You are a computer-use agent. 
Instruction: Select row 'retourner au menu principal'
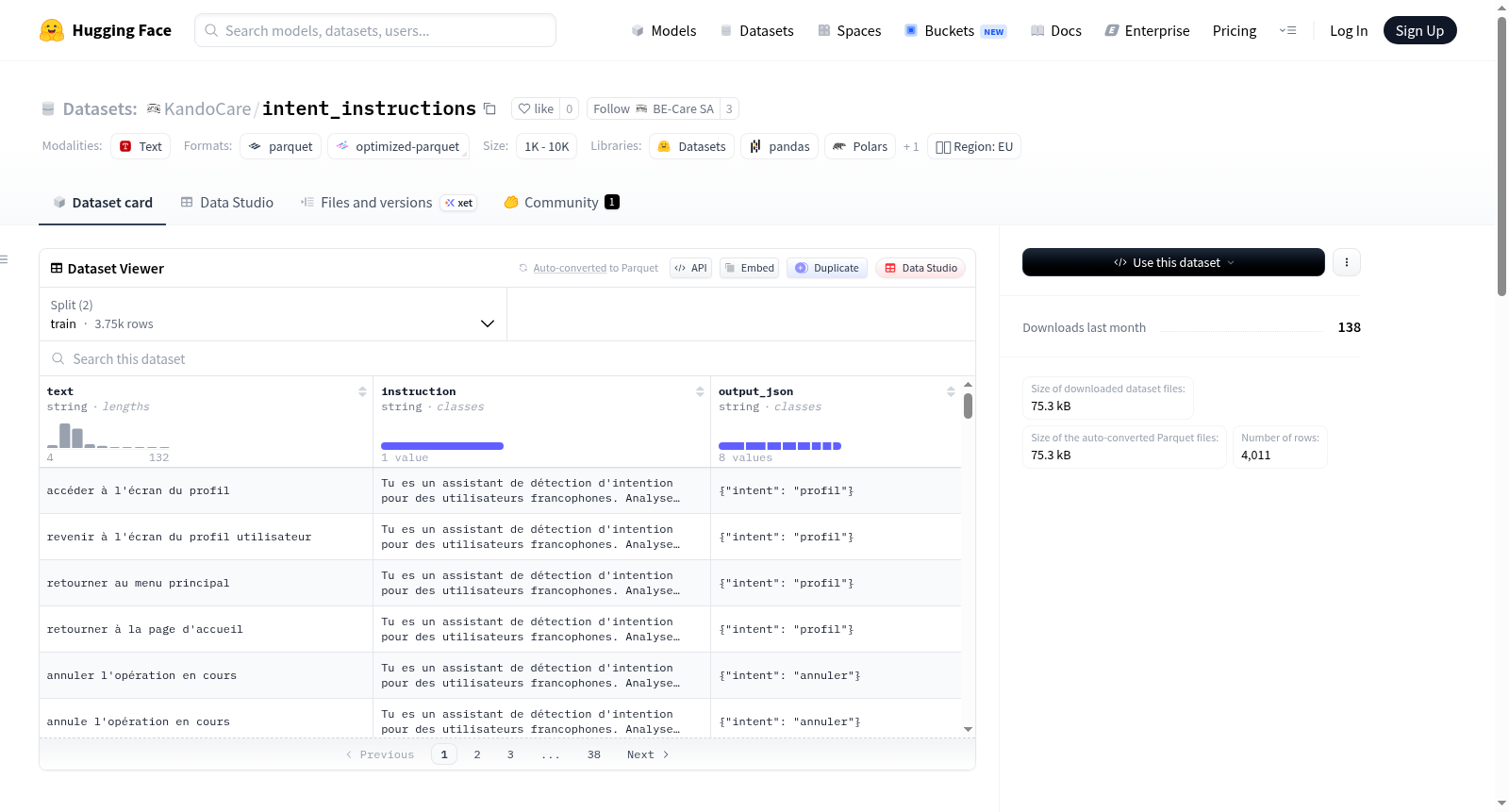click(x=500, y=583)
